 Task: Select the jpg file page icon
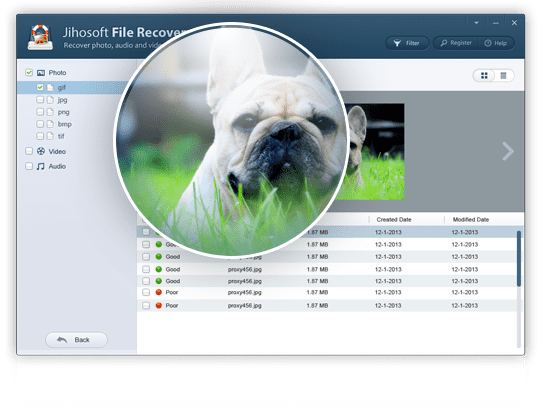(50, 100)
